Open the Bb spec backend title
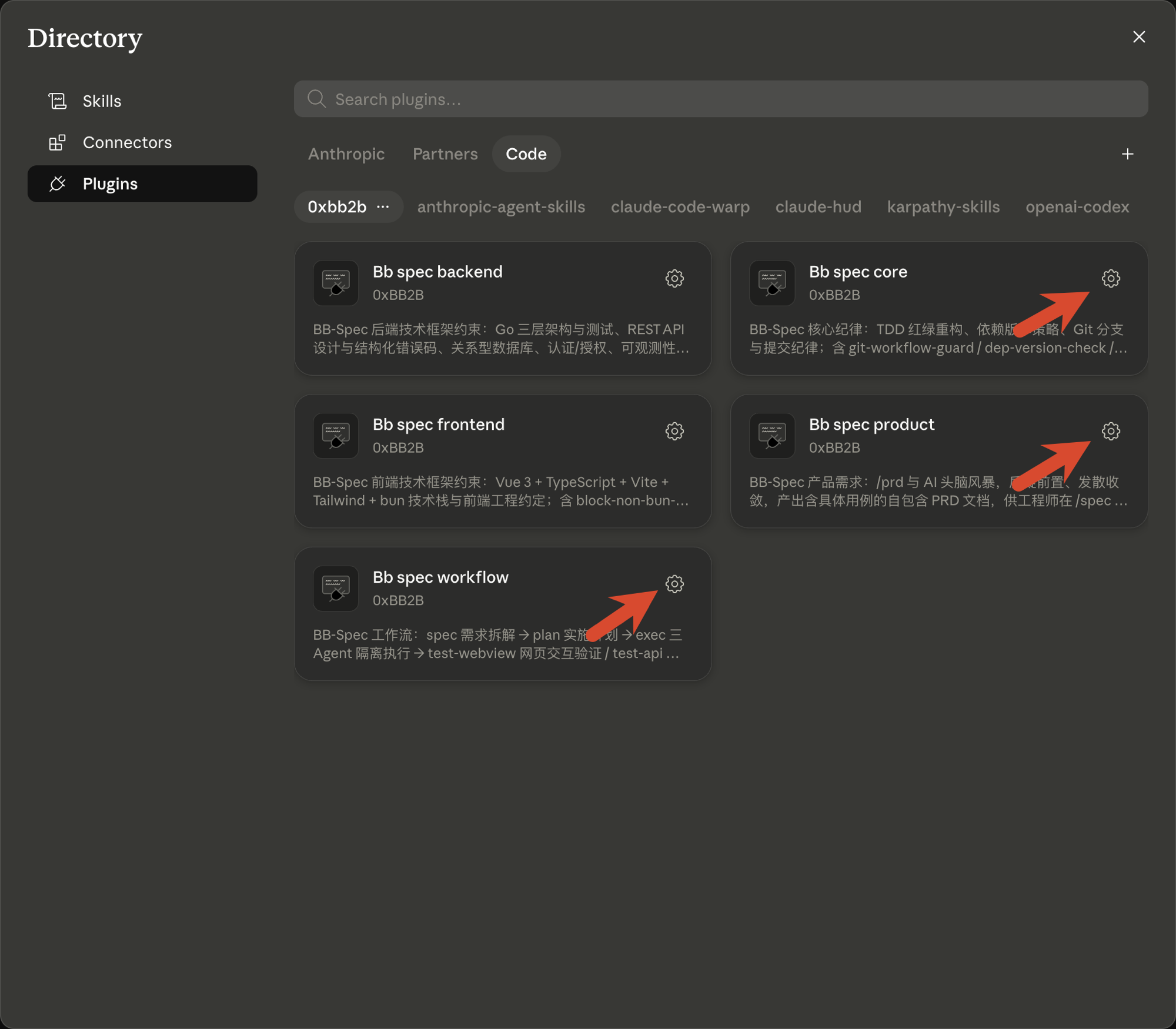 tap(437, 272)
